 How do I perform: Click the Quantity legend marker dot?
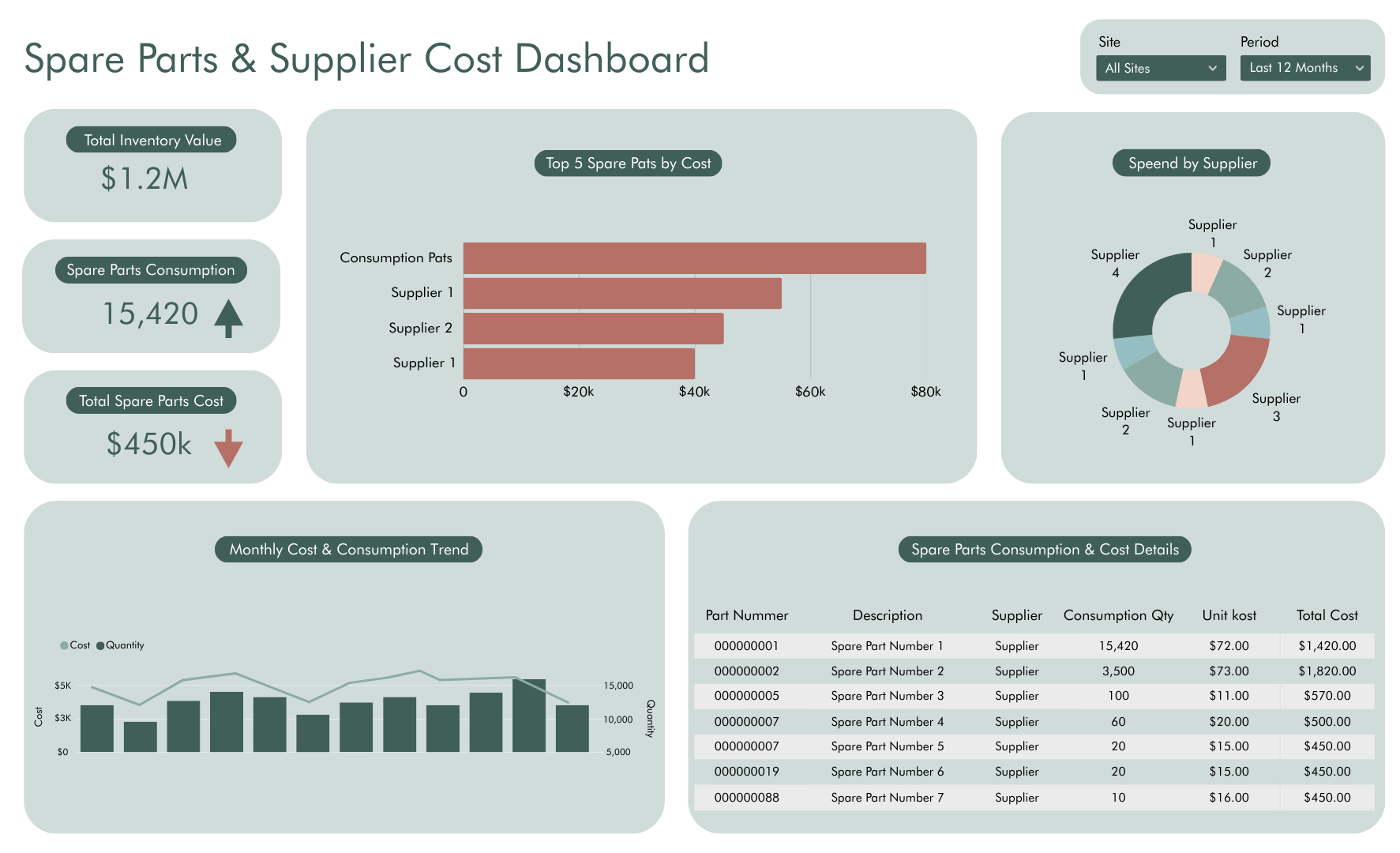click(100, 646)
